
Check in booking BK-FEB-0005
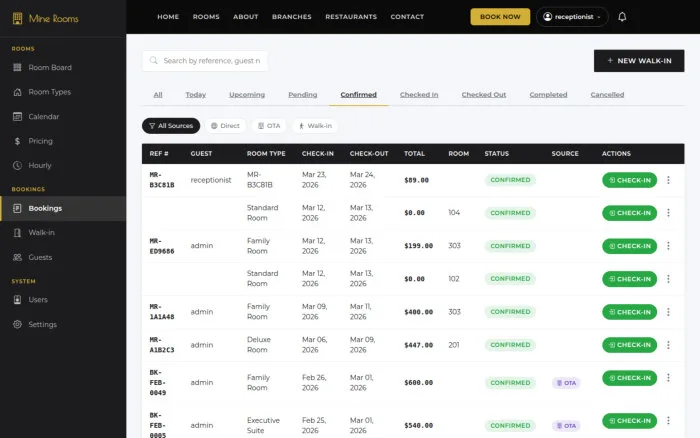629,421
